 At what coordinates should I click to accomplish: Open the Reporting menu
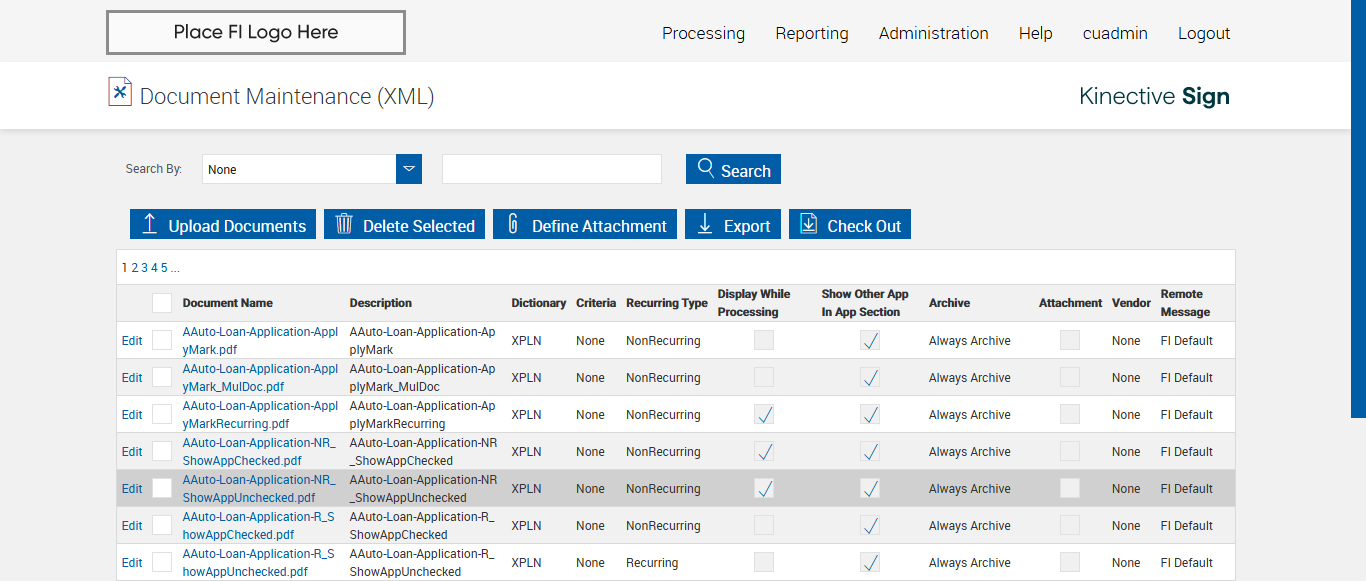click(x=811, y=33)
